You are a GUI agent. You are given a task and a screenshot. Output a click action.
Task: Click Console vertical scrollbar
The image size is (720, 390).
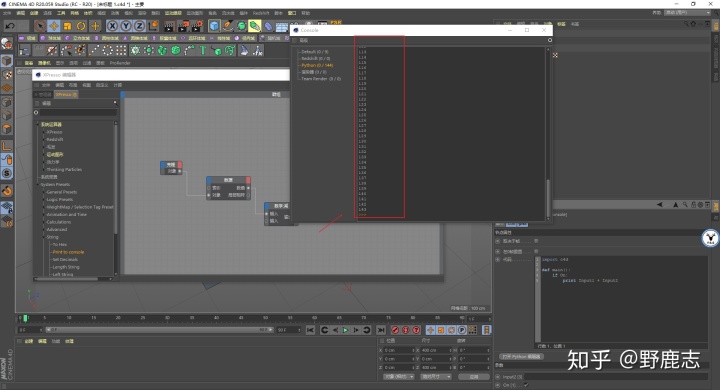click(x=548, y=198)
